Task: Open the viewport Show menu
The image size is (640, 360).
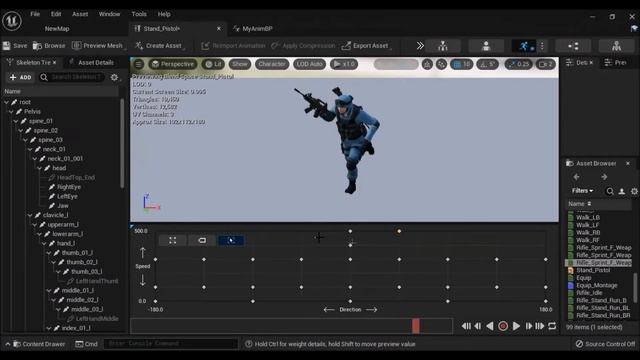Action: [240, 64]
